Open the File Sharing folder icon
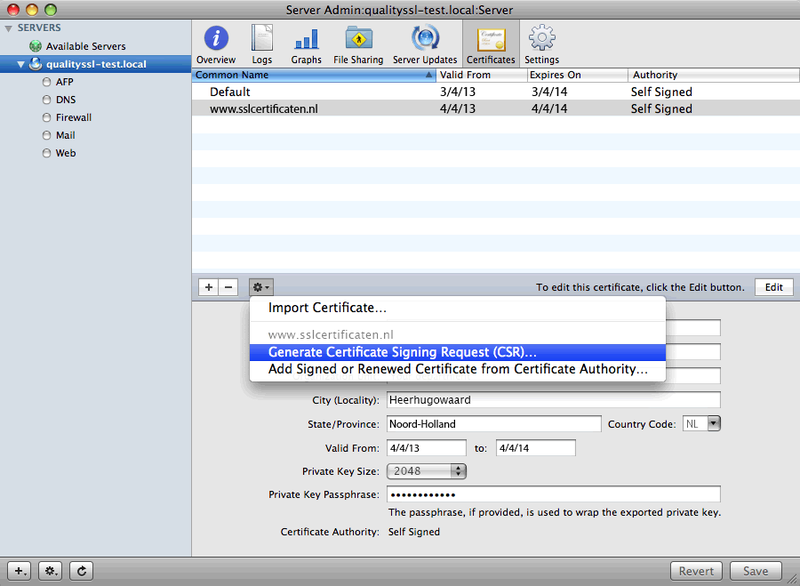The width and height of the screenshot is (800, 586). [x=359, y=39]
